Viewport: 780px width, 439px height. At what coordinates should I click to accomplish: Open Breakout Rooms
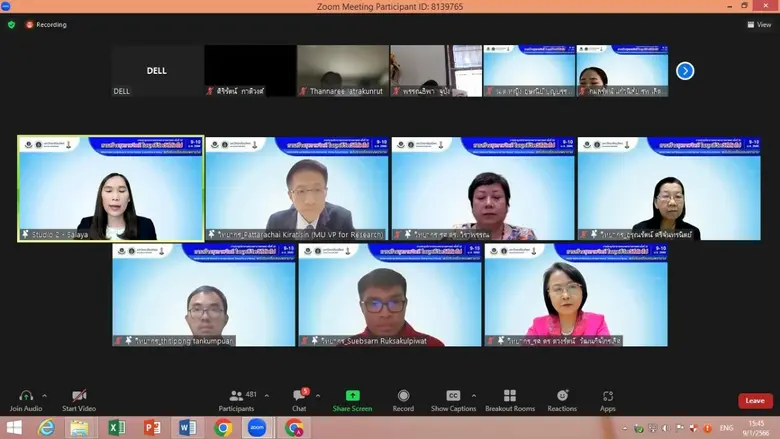(x=510, y=395)
